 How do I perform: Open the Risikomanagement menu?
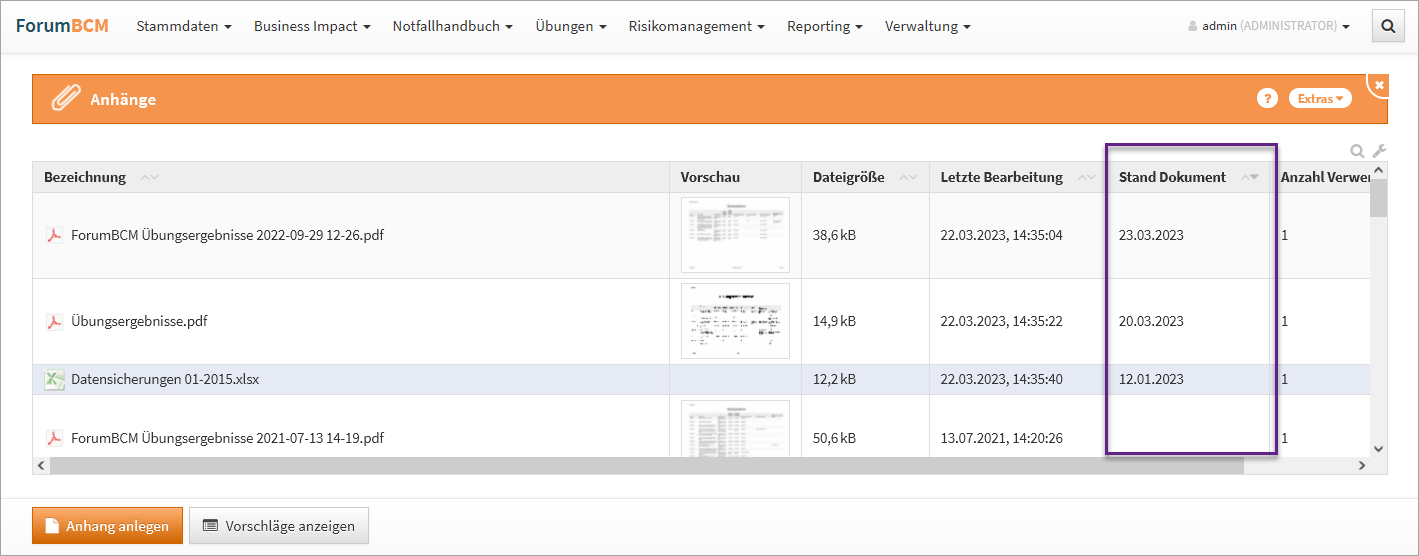(697, 27)
